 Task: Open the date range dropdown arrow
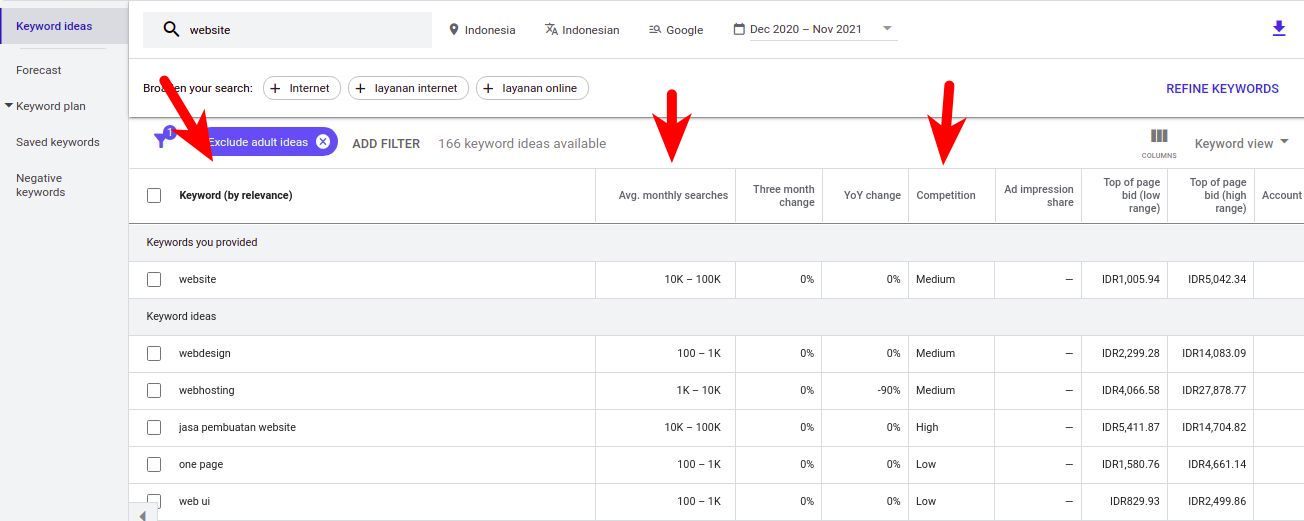[887, 29]
